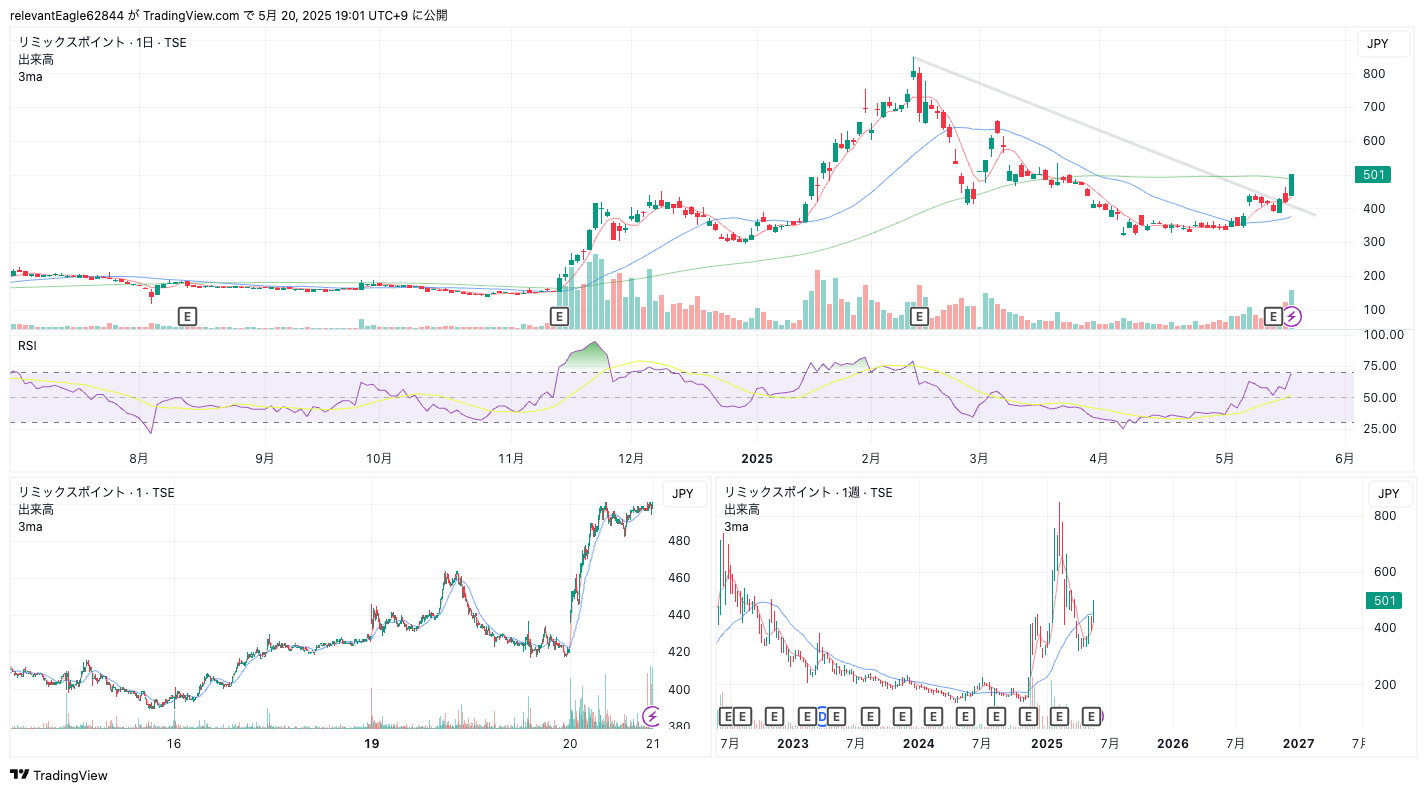Click the mid-November earnings E marker
This screenshot has width=1427, height=792.
coord(560,317)
